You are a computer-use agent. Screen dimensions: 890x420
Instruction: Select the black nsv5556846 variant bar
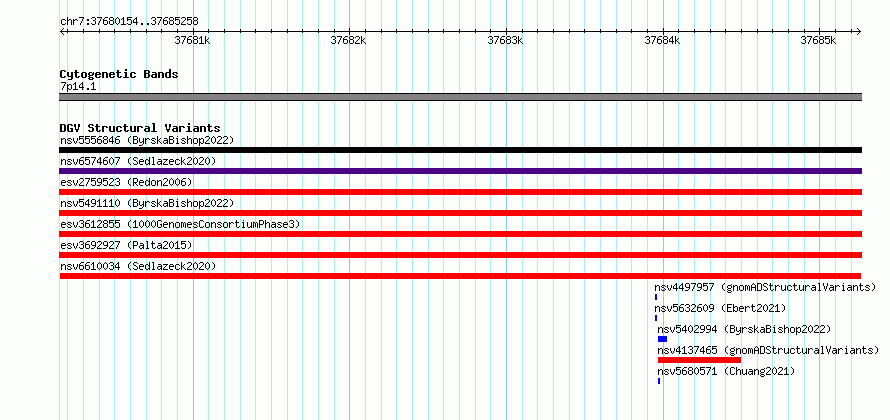point(460,150)
